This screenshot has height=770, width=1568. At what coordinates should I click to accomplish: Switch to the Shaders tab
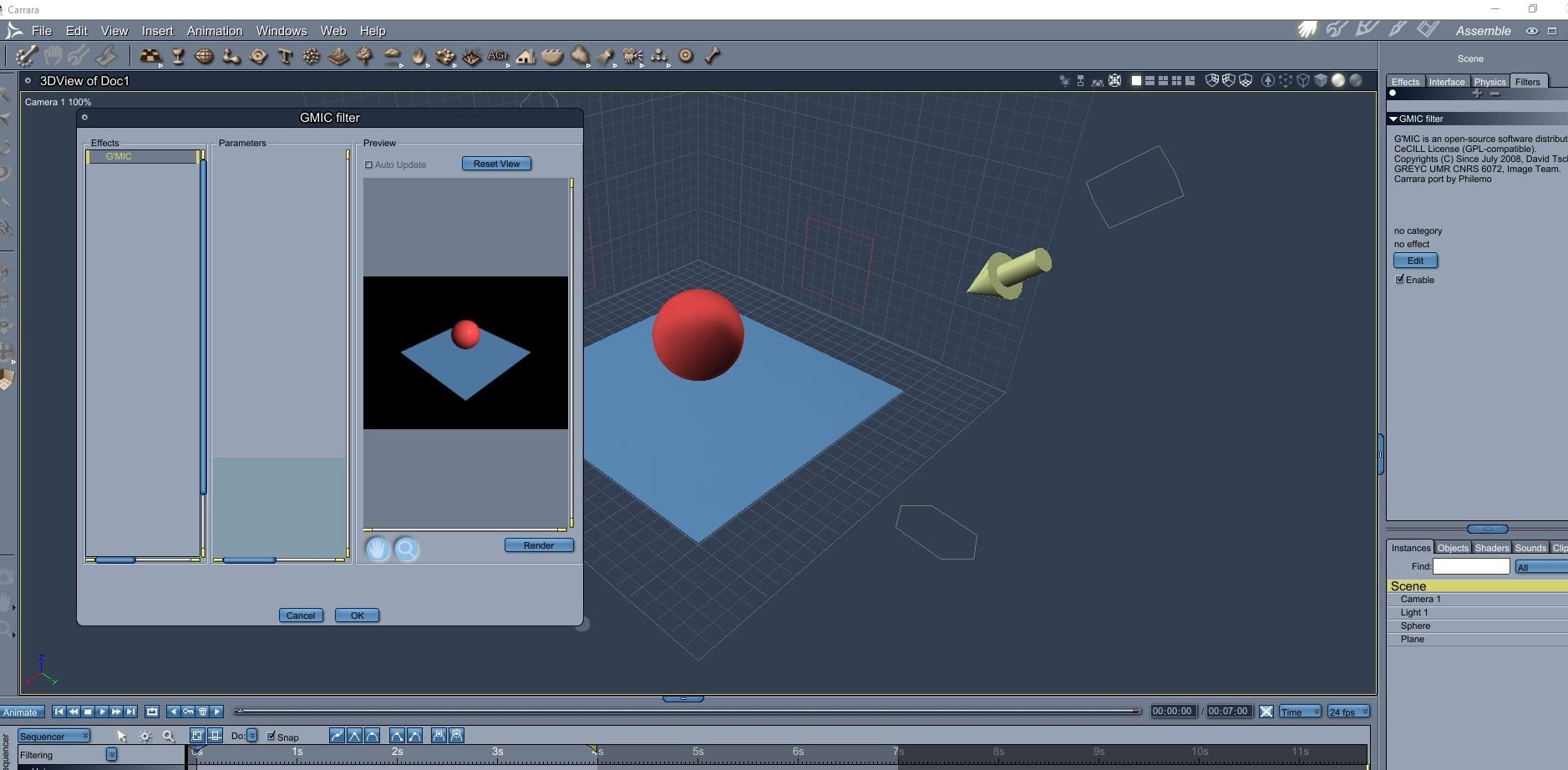1491,548
